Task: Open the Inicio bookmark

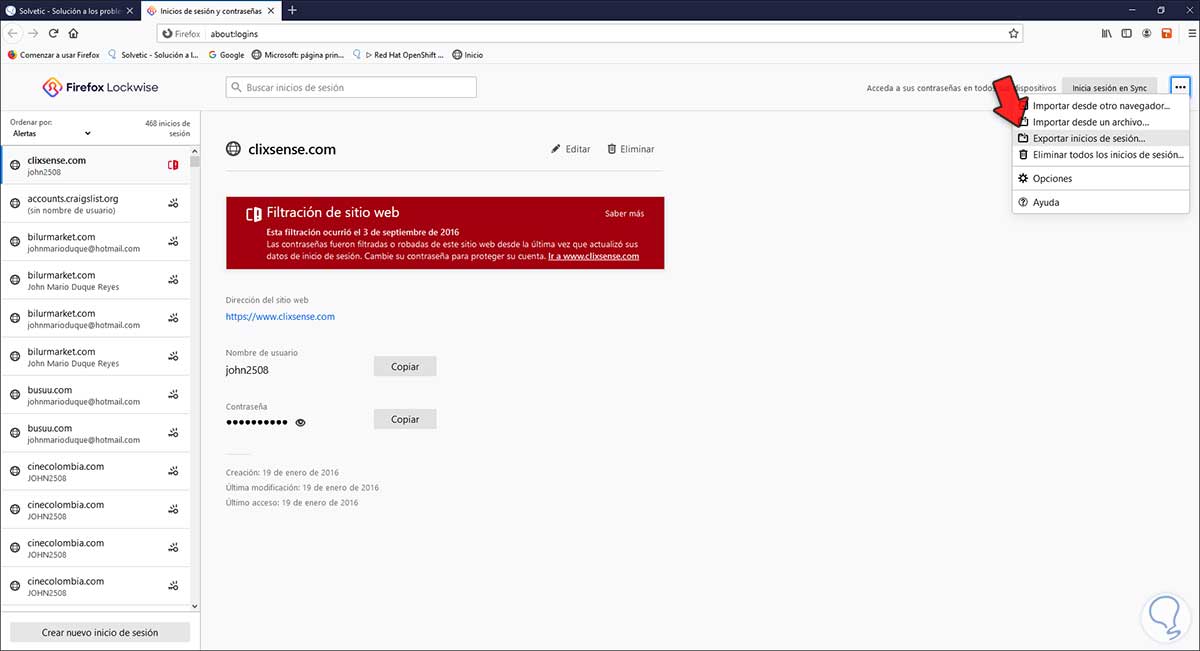Action: [468, 55]
